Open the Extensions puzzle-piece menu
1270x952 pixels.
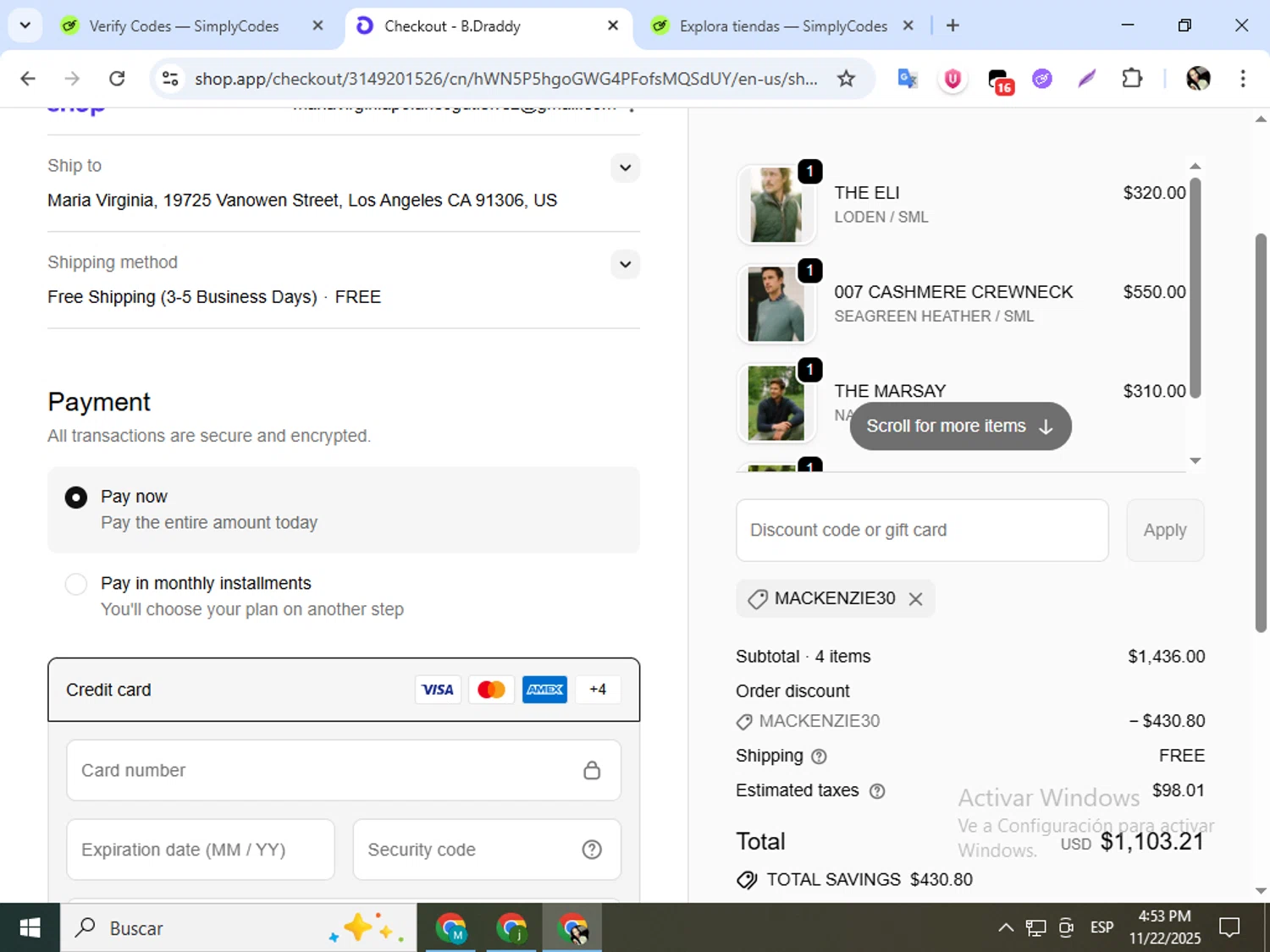pyautogui.click(x=1132, y=79)
